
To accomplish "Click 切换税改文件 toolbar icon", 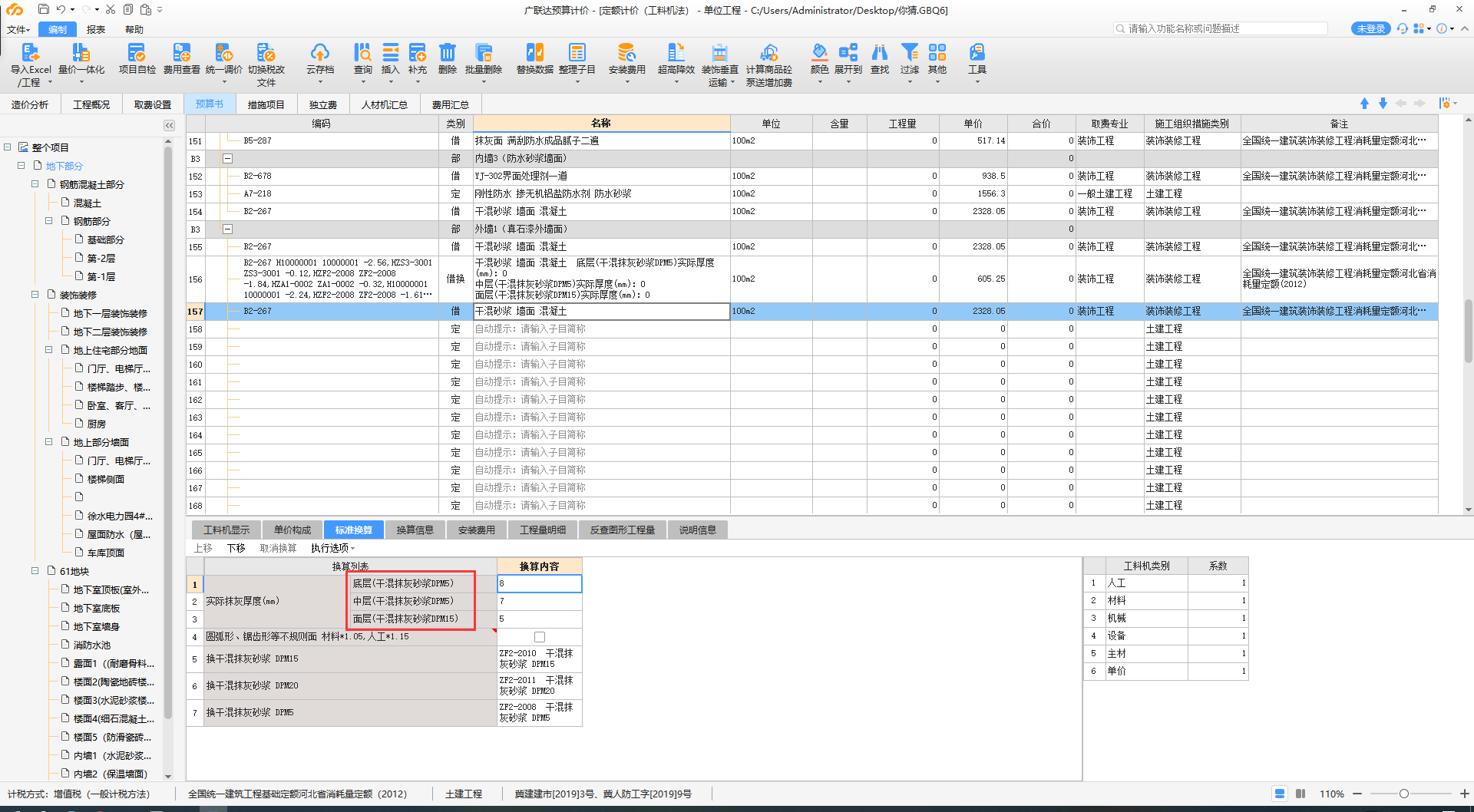I will pos(266,52).
